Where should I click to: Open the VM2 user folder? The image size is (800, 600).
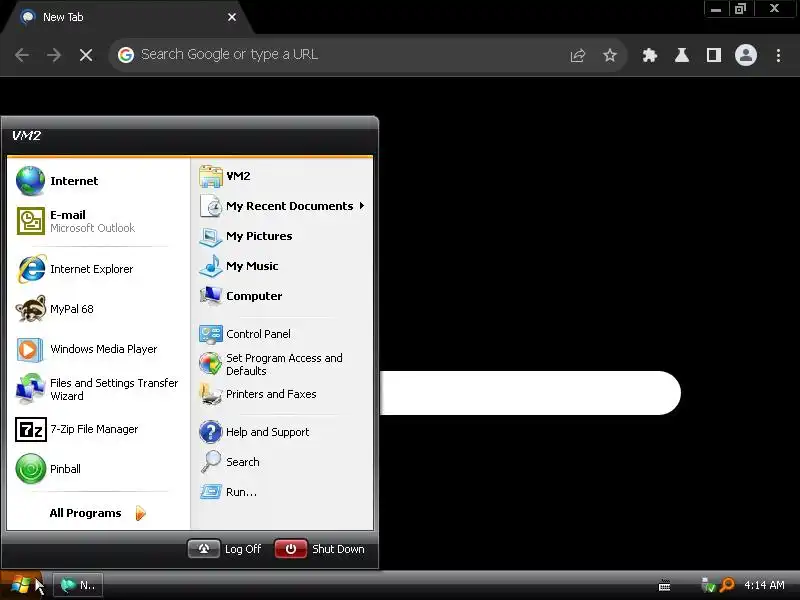225,176
